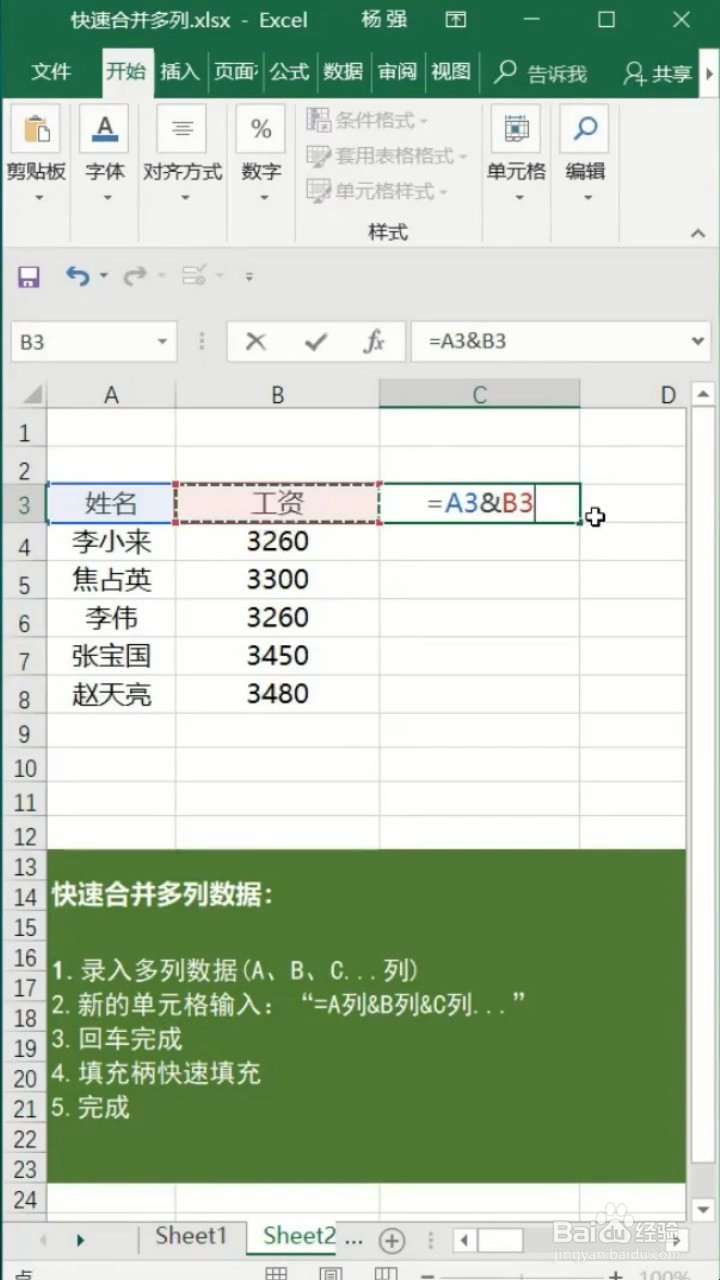Open the File (文件) tab
Image resolution: width=720 pixels, height=1280 pixels.
coord(51,72)
